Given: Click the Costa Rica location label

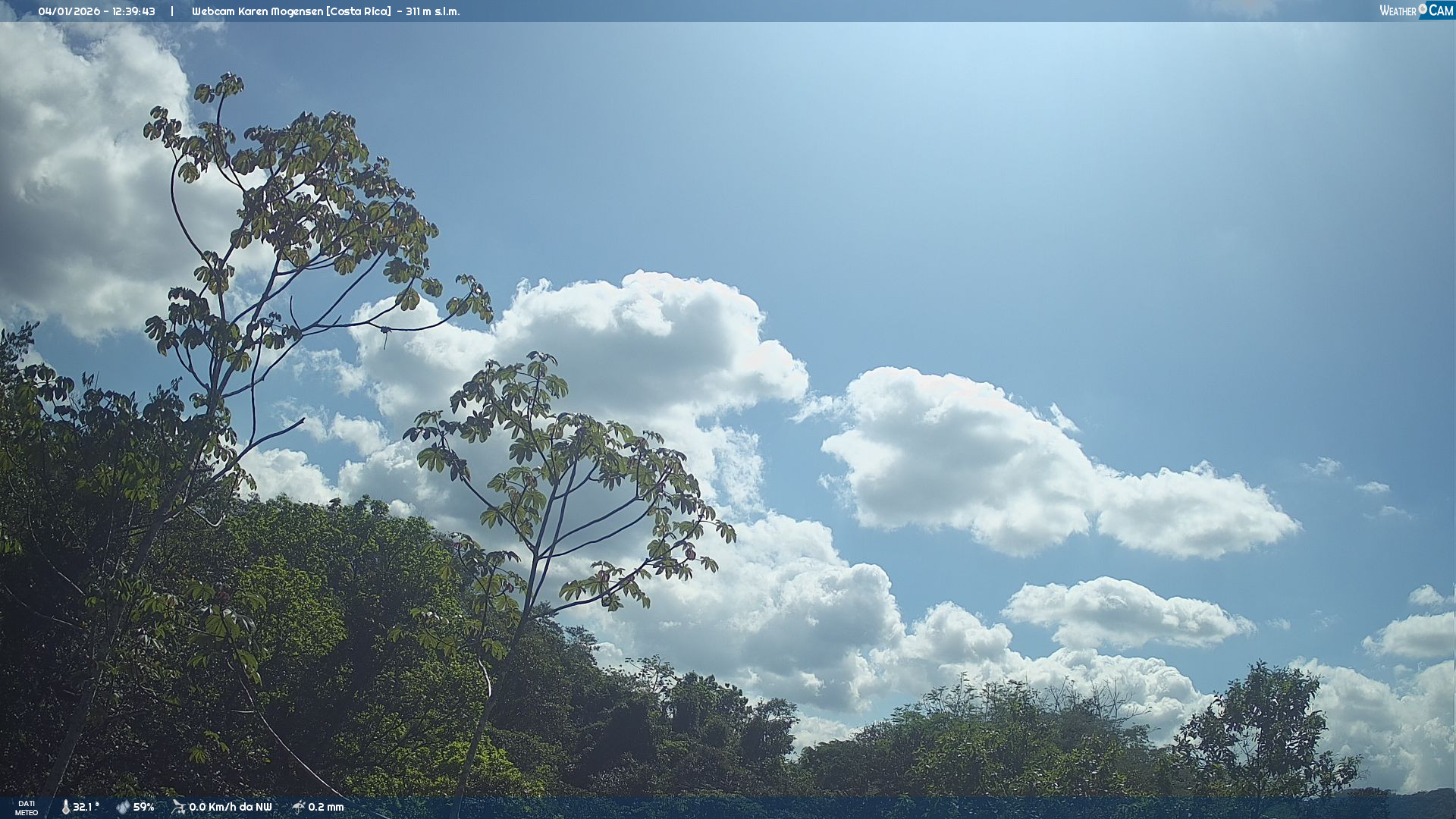Looking at the screenshot, I should 359,11.
